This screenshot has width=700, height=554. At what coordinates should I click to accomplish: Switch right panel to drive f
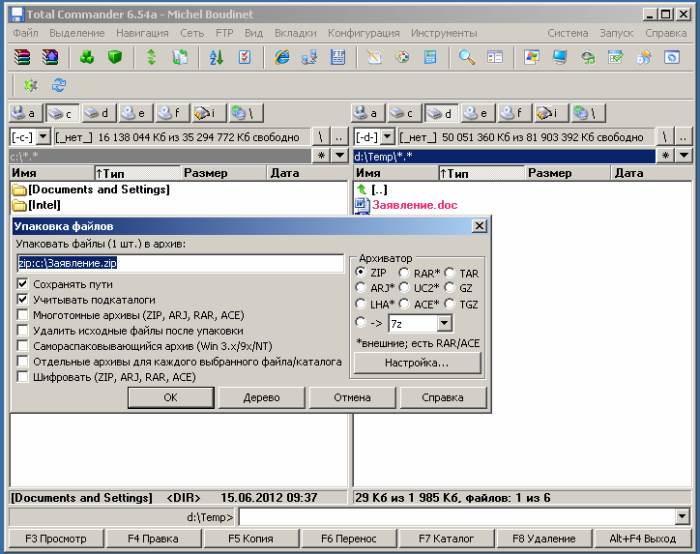(514, 113)
